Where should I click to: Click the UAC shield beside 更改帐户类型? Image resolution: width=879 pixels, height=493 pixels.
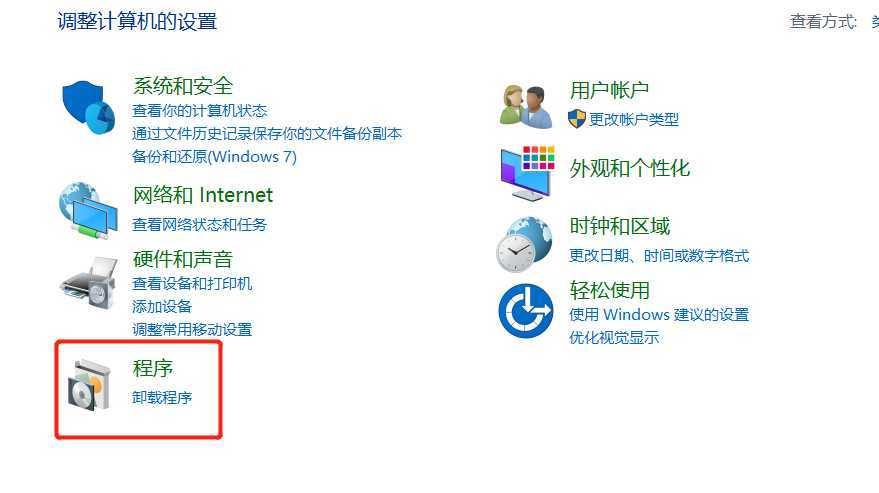(x=576, y=119)
